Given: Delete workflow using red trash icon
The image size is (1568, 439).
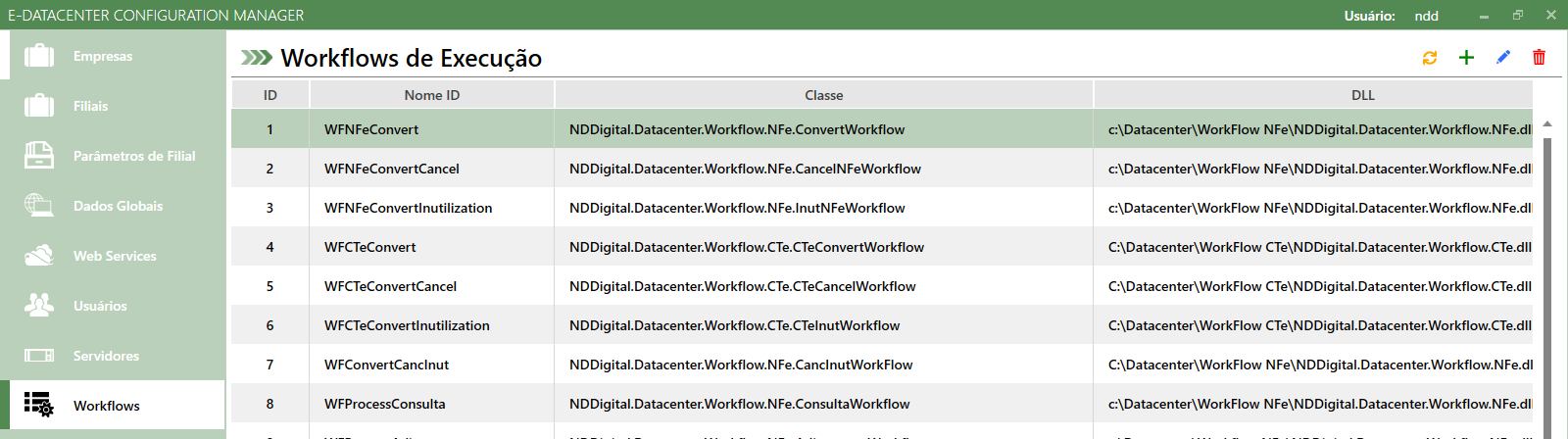Looking at the screenshot, I should pyautogui.click(x=1540, y=58).
